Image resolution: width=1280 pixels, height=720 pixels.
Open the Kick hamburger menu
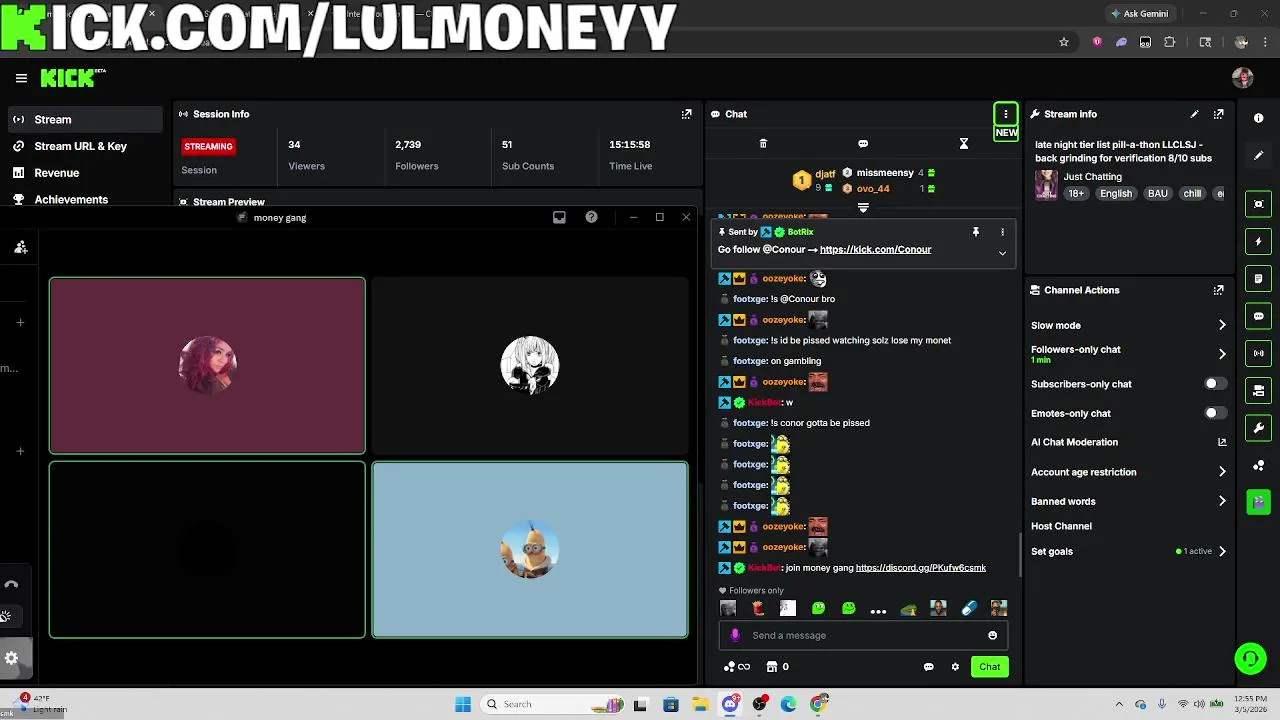(x=21, y=78)
